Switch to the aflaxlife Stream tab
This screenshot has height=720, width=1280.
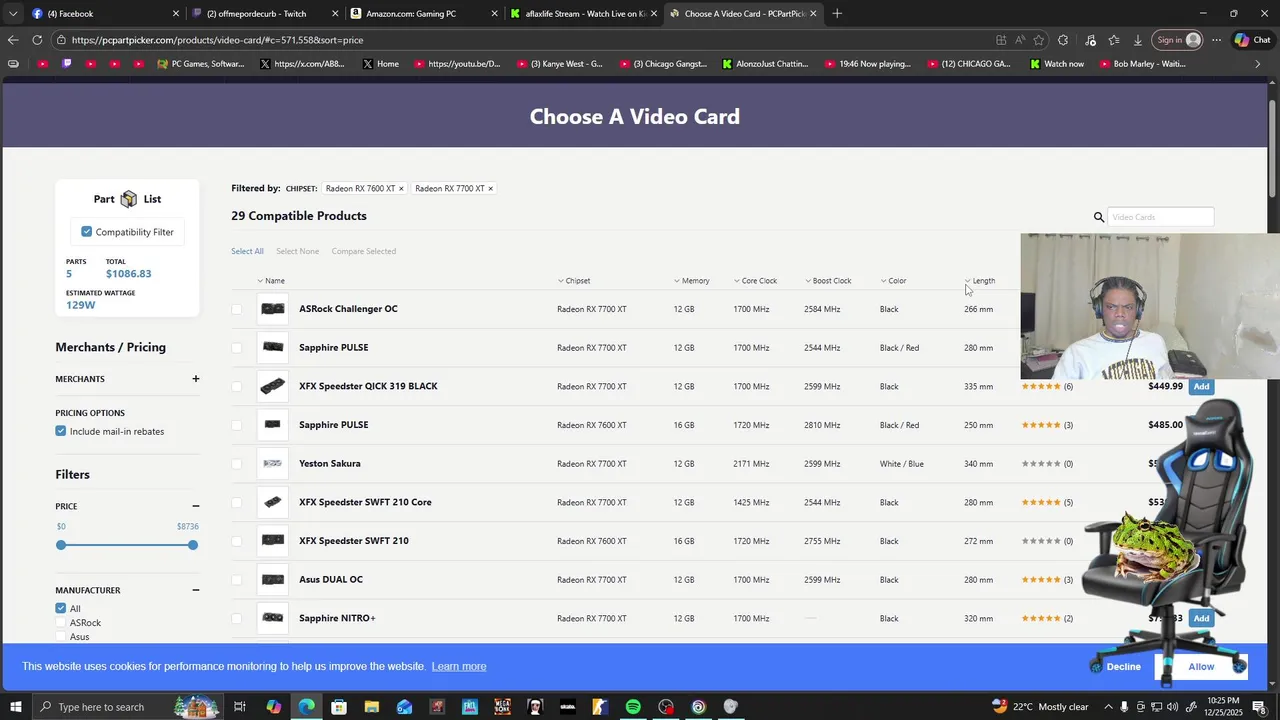point(584,13)
